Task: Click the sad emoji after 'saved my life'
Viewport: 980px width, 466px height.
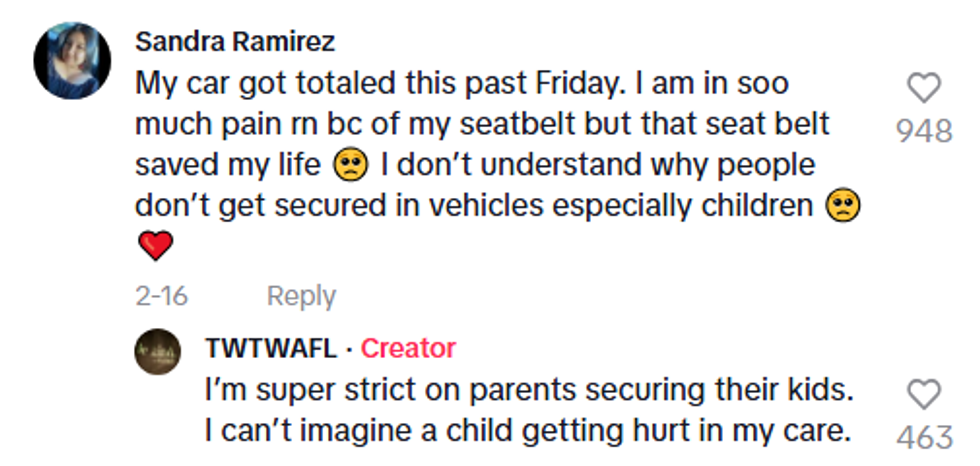Action: click(x=354, y=164)
